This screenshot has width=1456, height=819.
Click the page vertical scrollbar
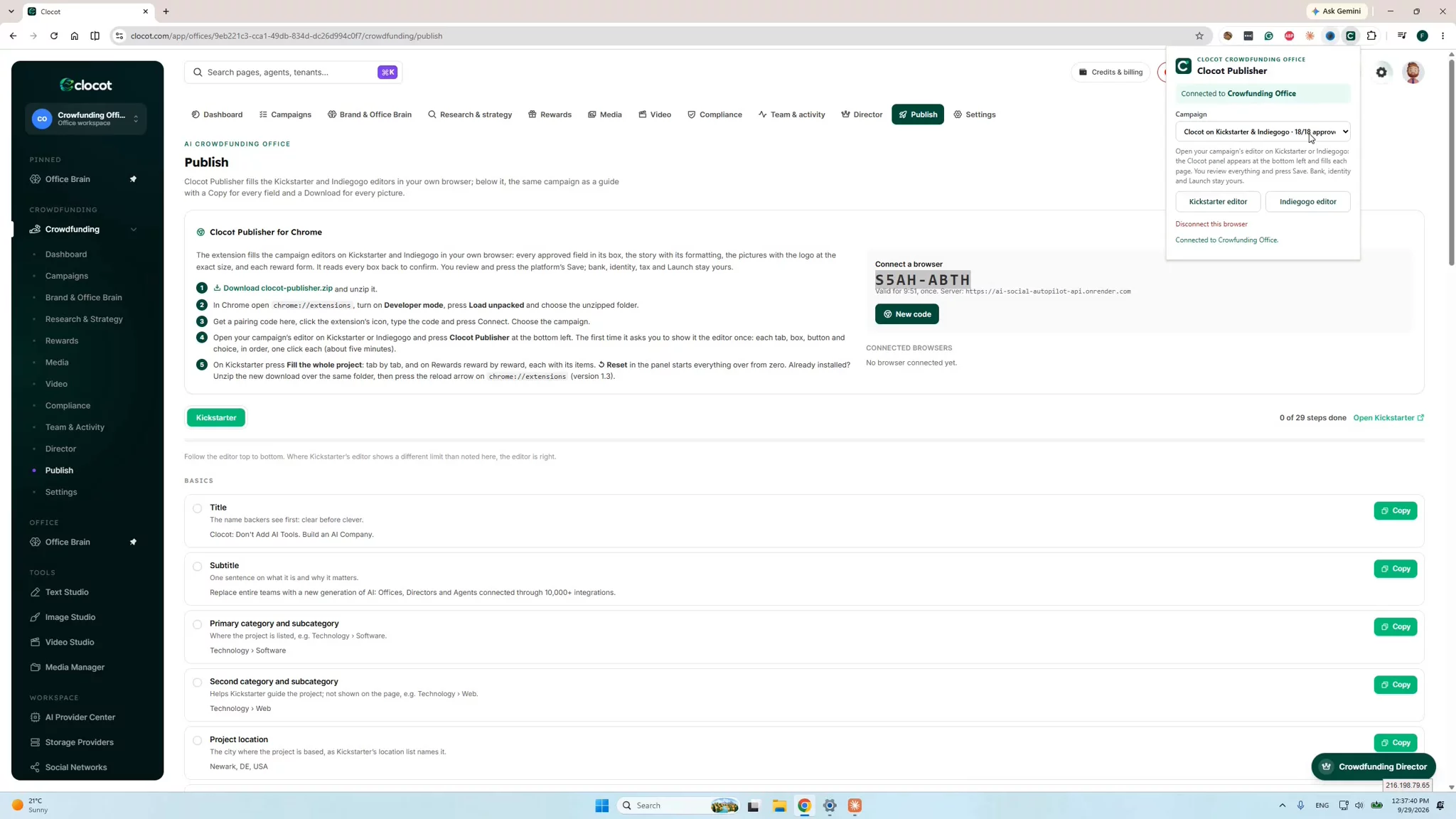tap(1451, 164)
